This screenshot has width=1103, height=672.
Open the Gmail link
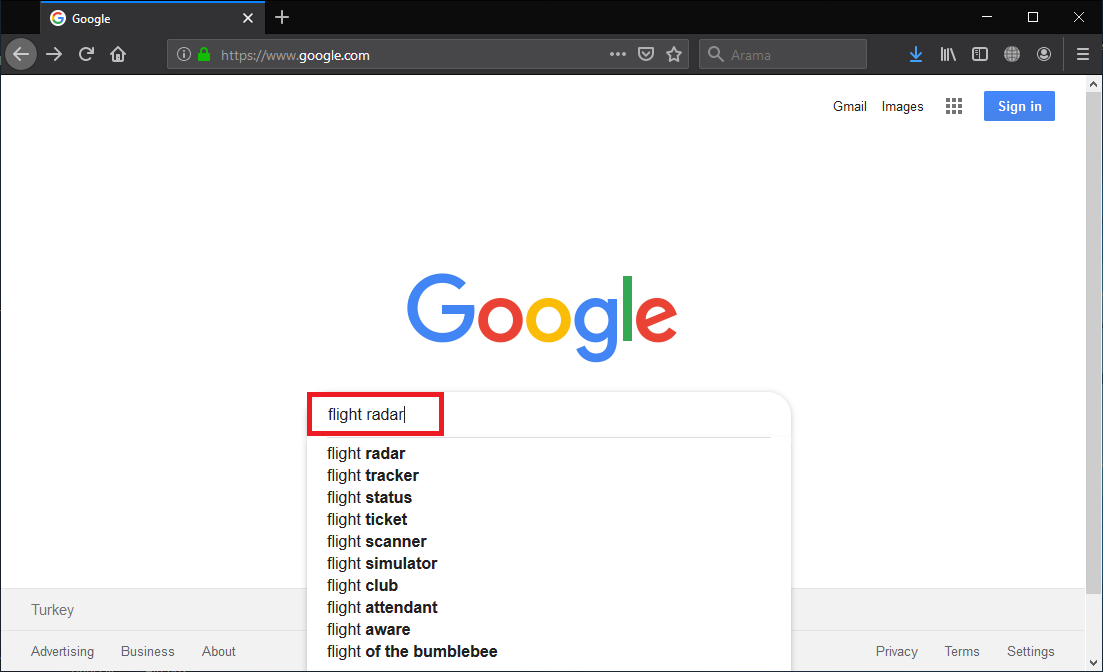[x=849, y=106]
